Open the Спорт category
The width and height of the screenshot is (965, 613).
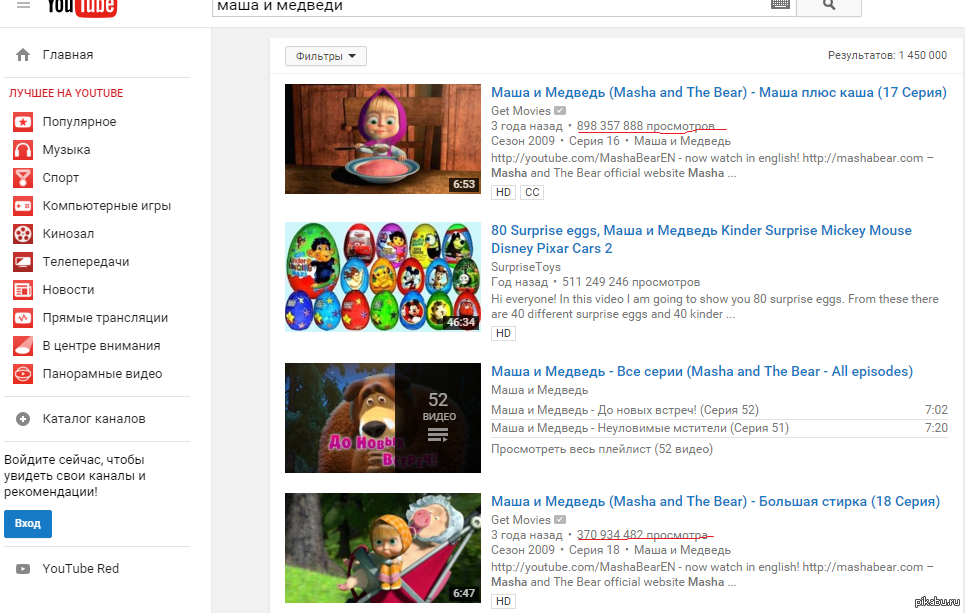(60, 178)
